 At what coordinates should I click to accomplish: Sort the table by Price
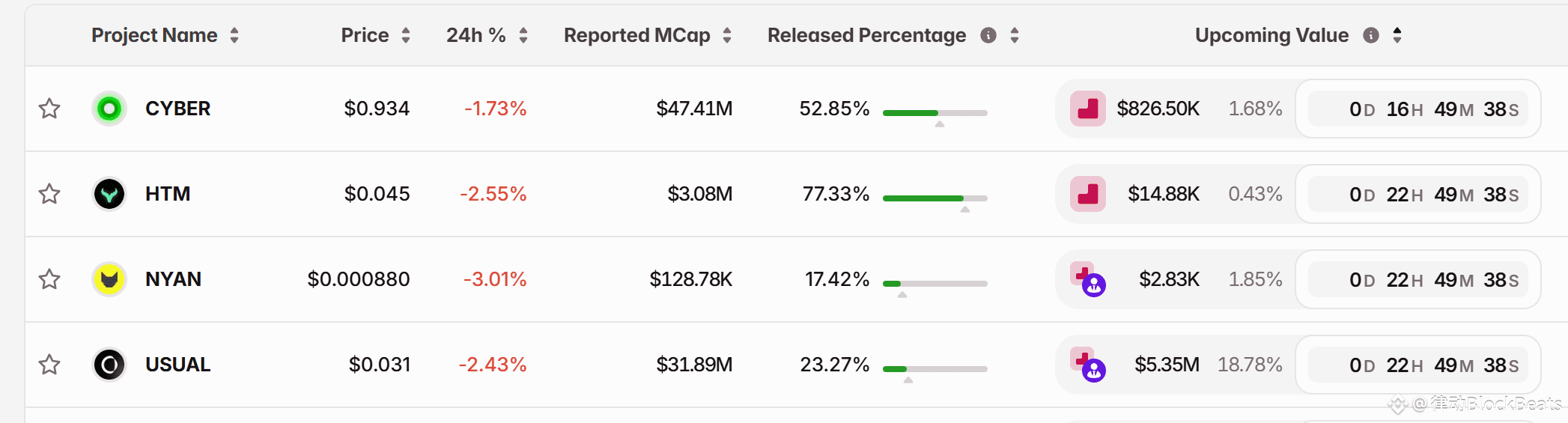406,35
